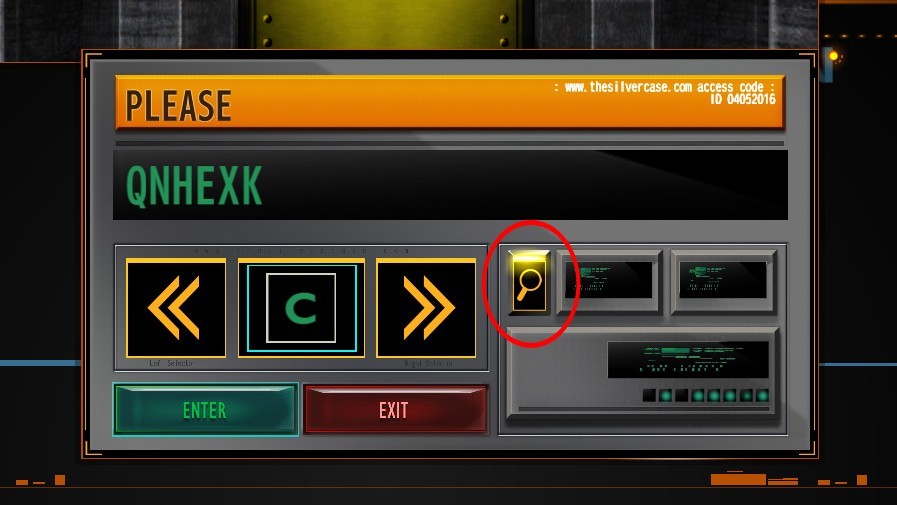Click the ID 04052016 label
The image size is (897, 505).
pyautogui.click(x=743, y=100)
